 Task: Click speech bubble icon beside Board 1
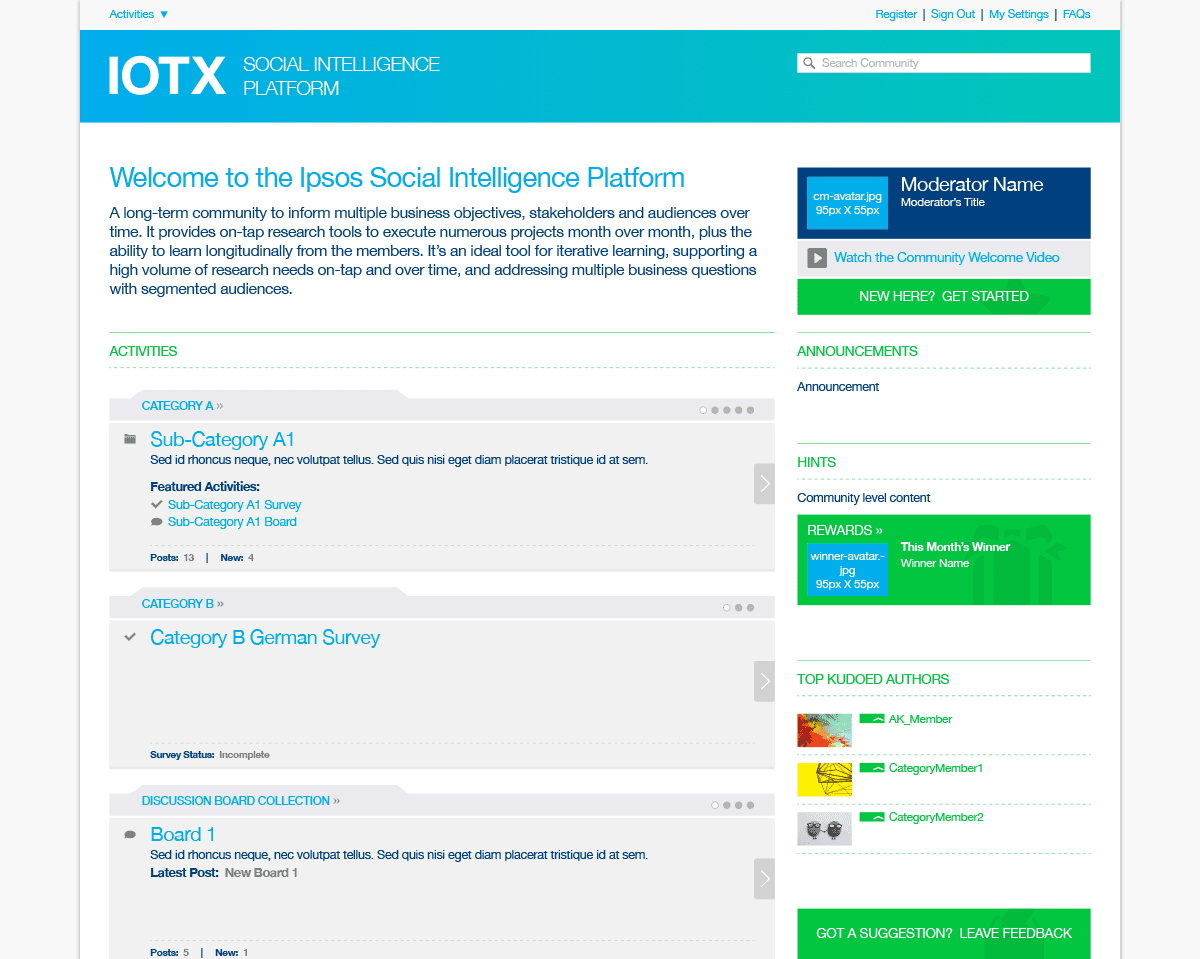tap(130, 835)
